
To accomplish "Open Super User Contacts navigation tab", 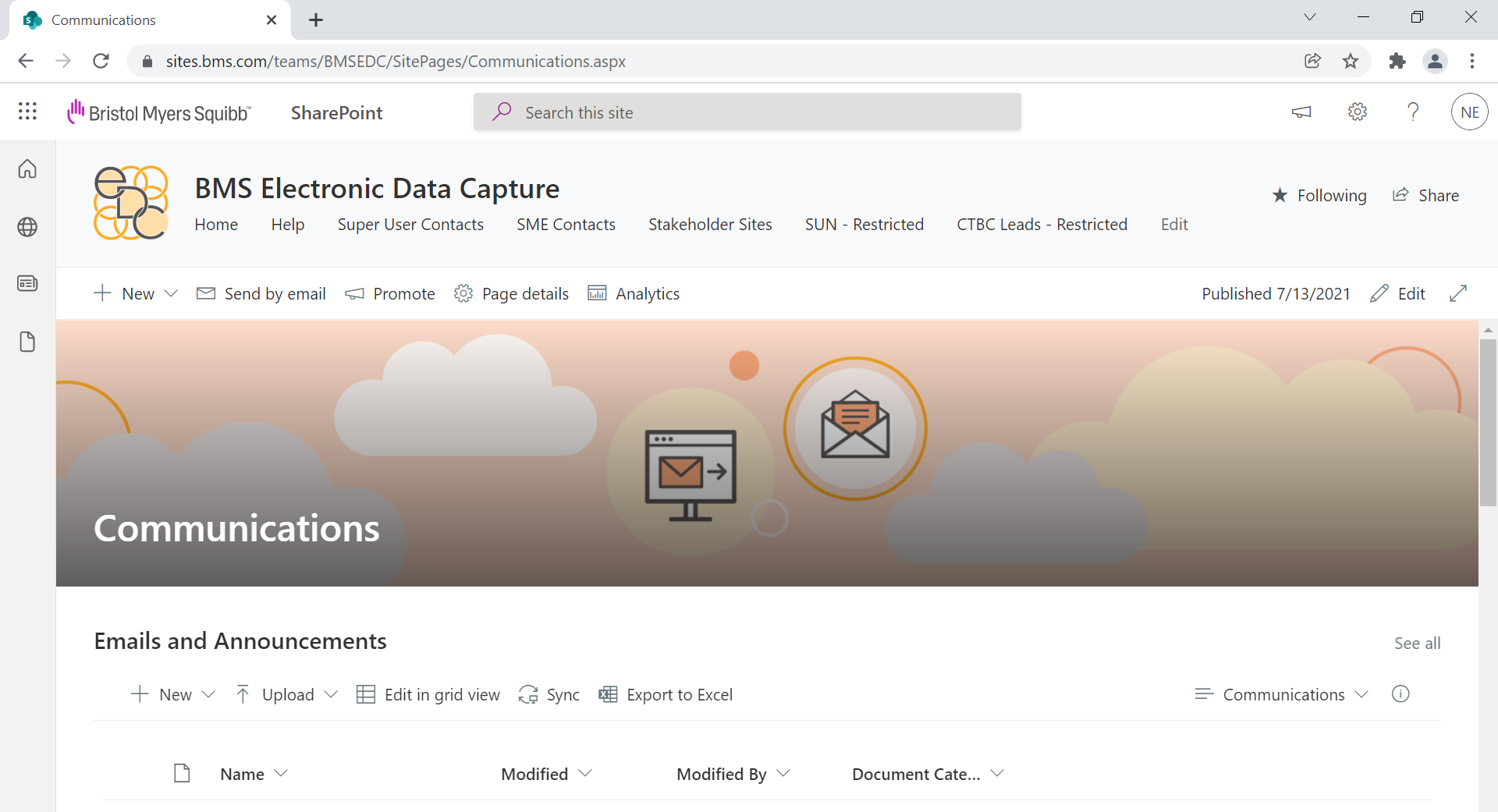I will (x=410, y=225).
